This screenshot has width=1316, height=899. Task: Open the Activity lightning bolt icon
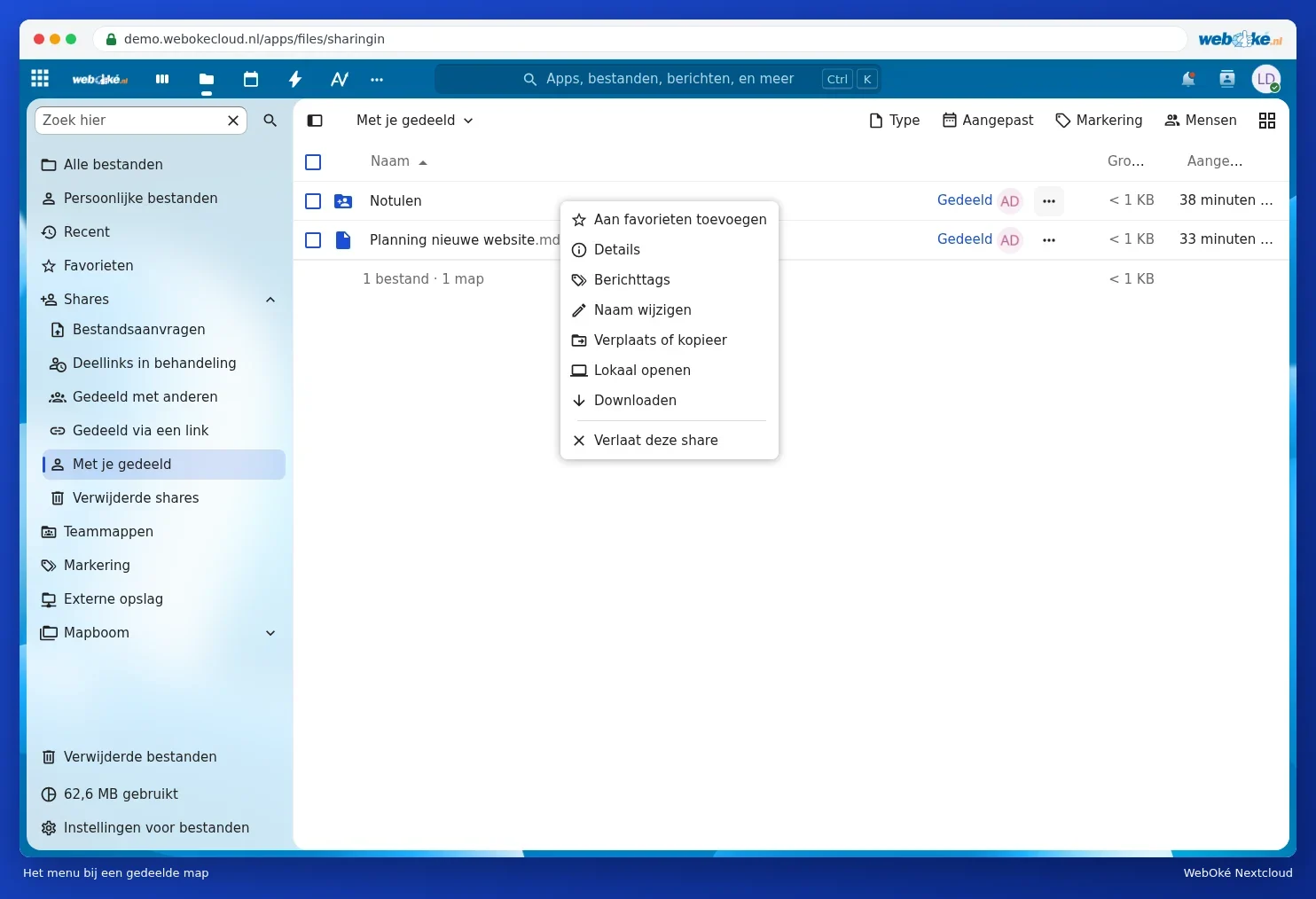[x=295, y=79]
